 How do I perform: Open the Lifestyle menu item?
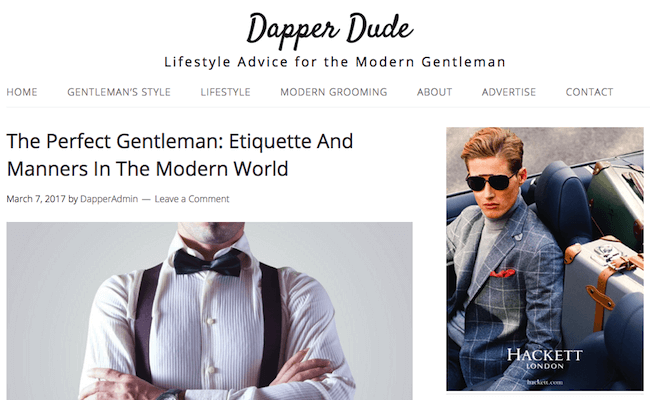(x=226, y=92)
